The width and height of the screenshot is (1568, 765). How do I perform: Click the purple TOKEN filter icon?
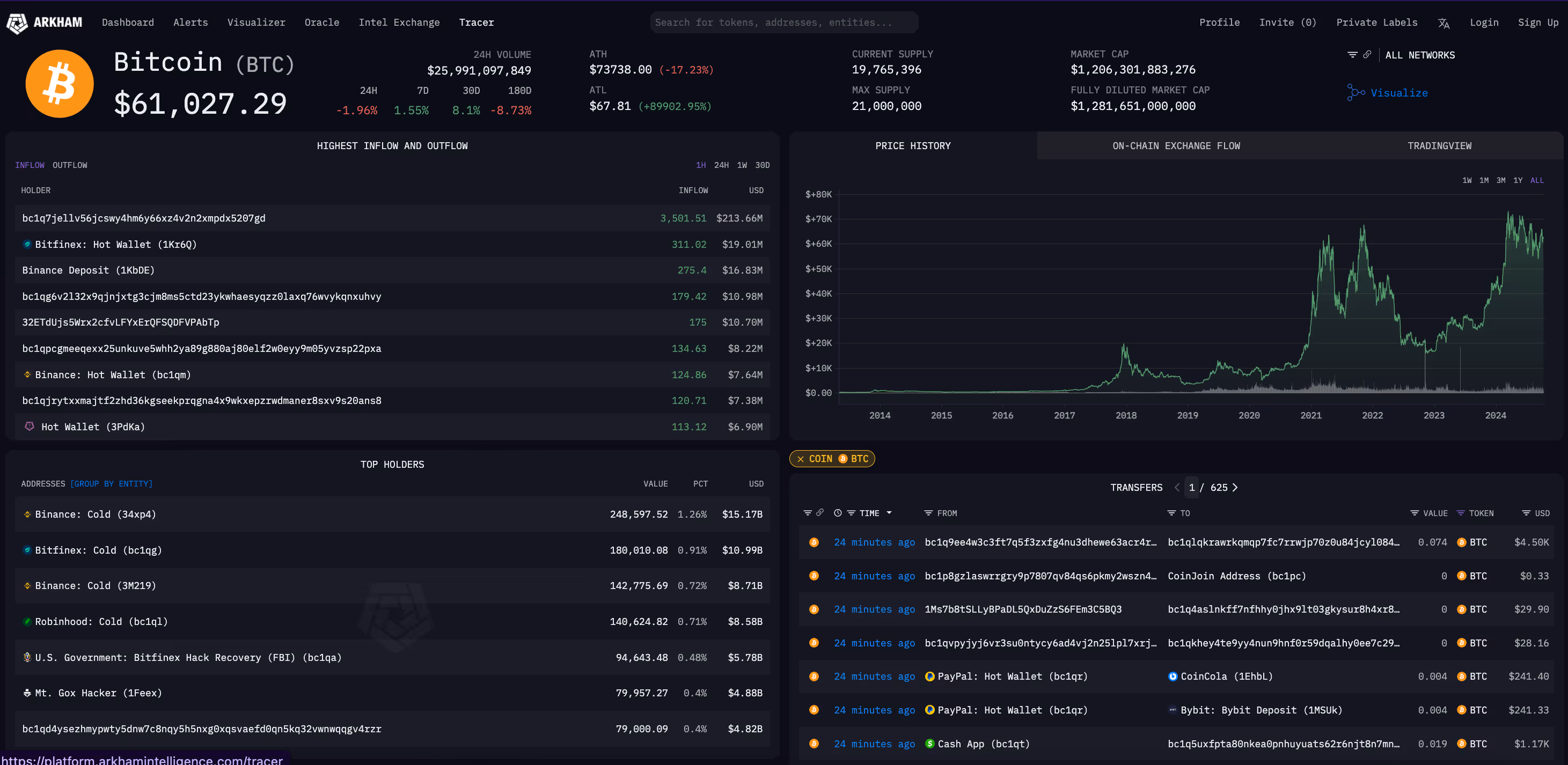point(1460,513)
